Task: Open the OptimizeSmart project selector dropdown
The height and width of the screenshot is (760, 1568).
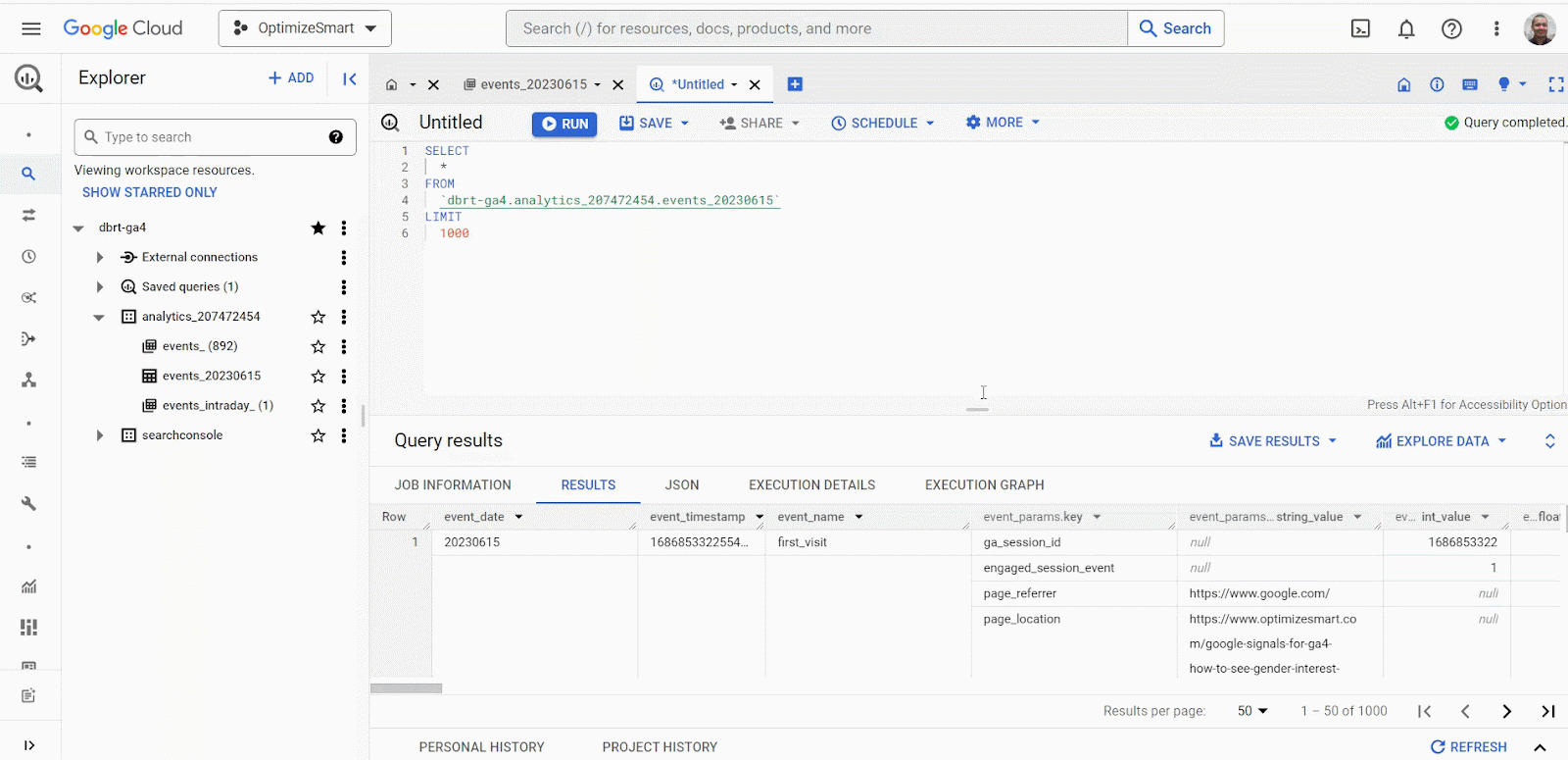Action: pos(305,28)
